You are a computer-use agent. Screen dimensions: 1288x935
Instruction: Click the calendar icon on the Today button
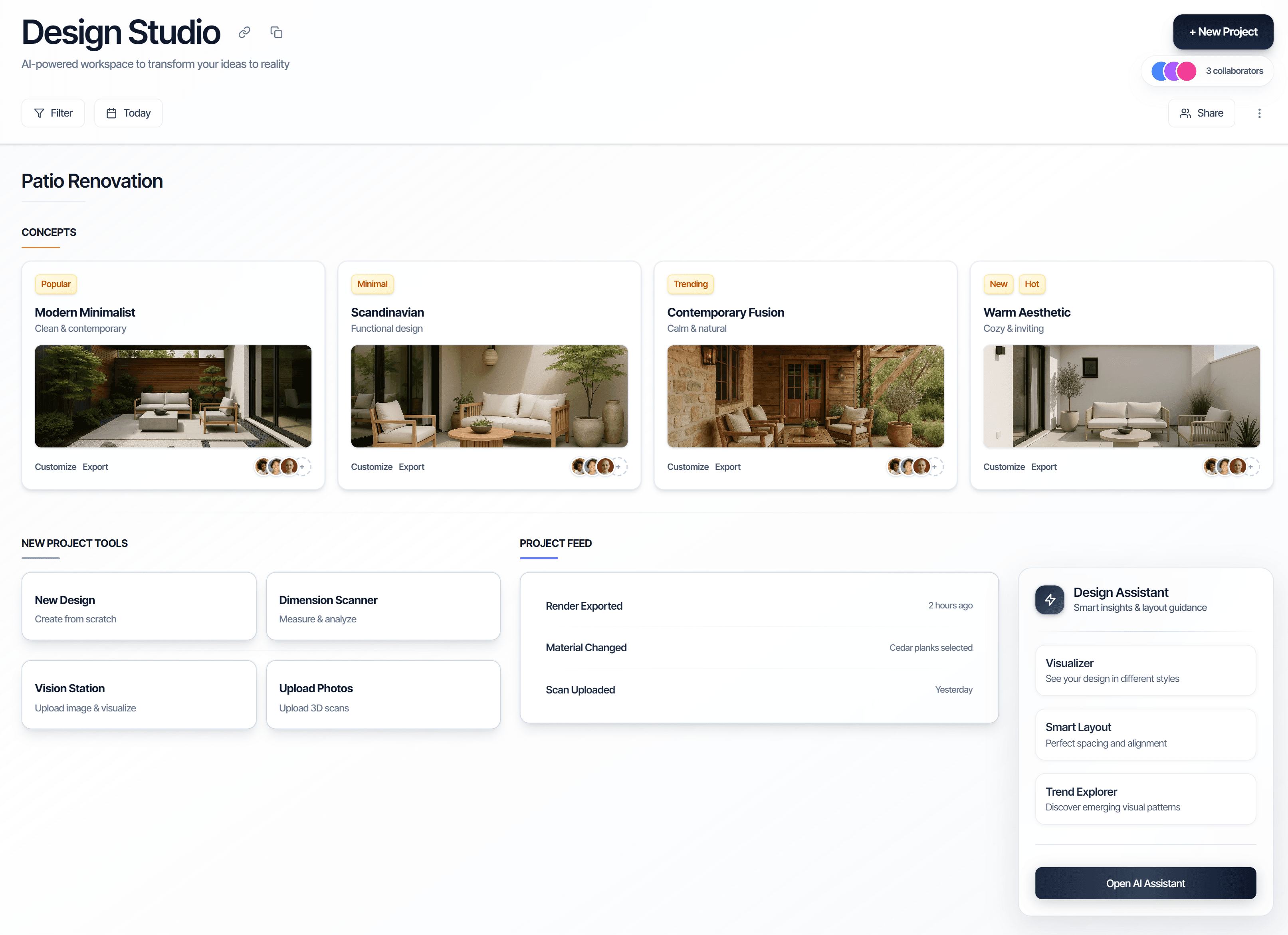point(112,113)
